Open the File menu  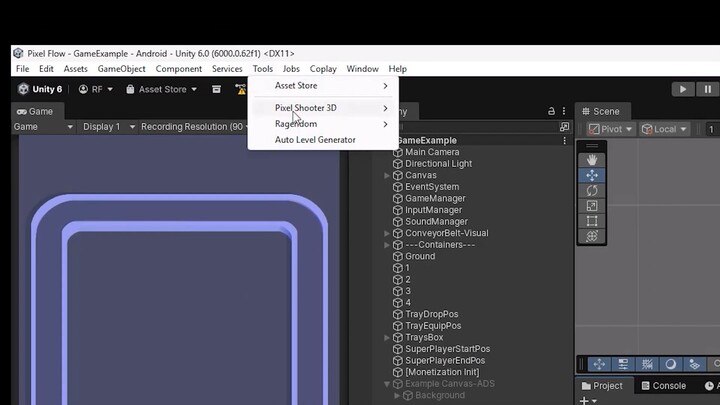(x=22, y=69)
